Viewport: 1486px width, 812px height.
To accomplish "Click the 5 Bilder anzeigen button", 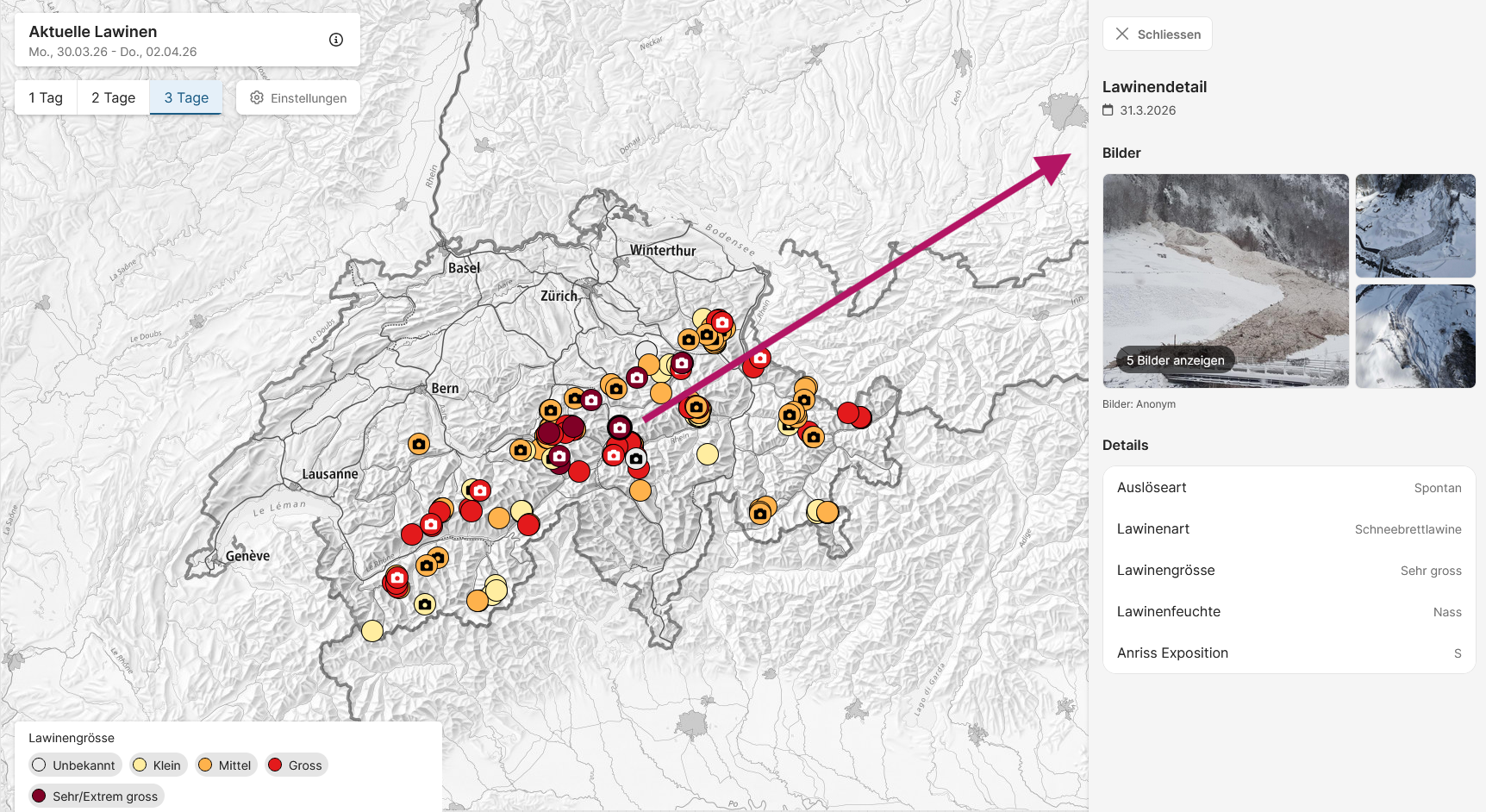I will [x=1175, y=360].
